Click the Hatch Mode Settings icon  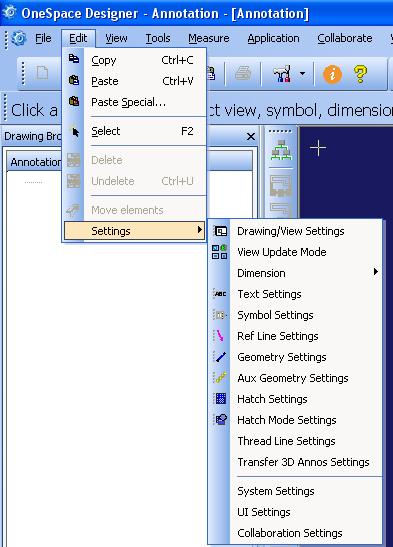click(x=220, y=419)
